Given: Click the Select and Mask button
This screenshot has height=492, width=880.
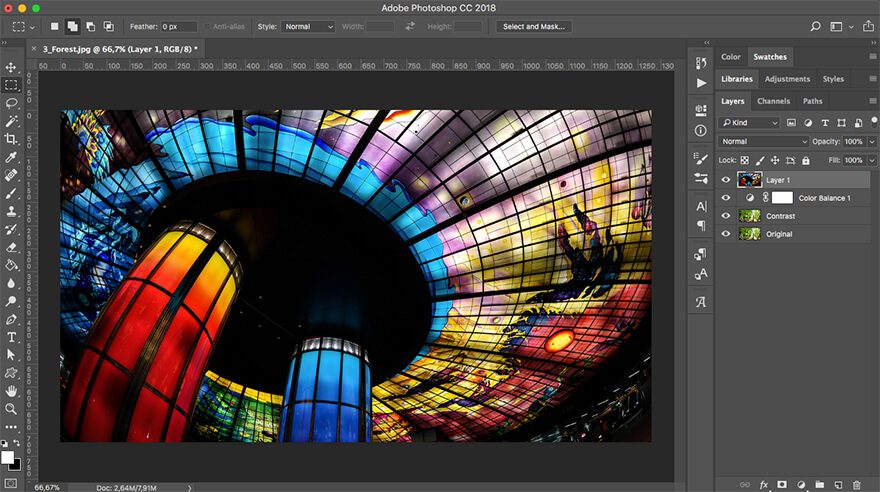Looking at the screenshot, I should point(533,27).
